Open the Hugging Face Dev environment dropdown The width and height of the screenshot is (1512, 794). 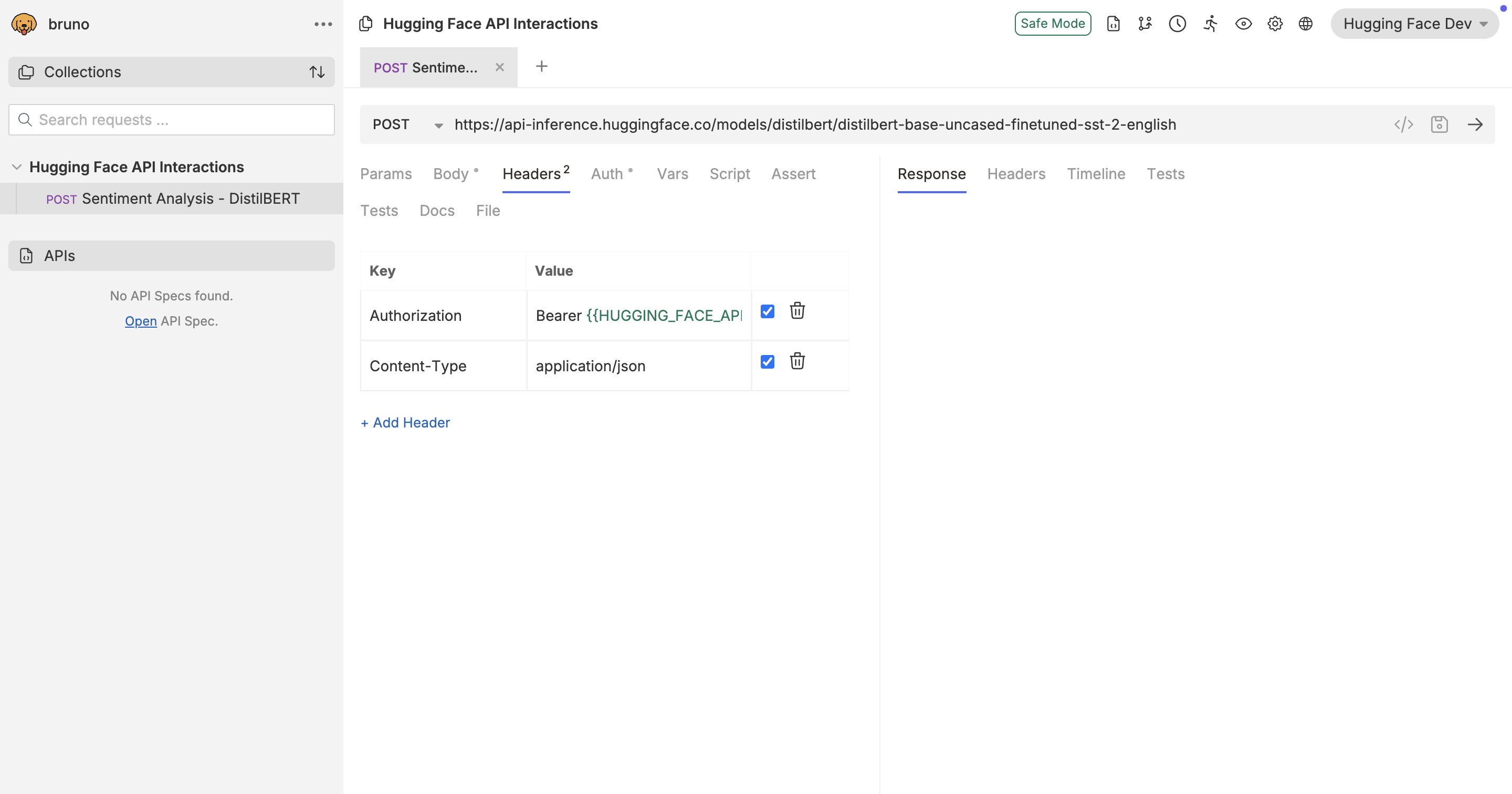[1414, 24]
